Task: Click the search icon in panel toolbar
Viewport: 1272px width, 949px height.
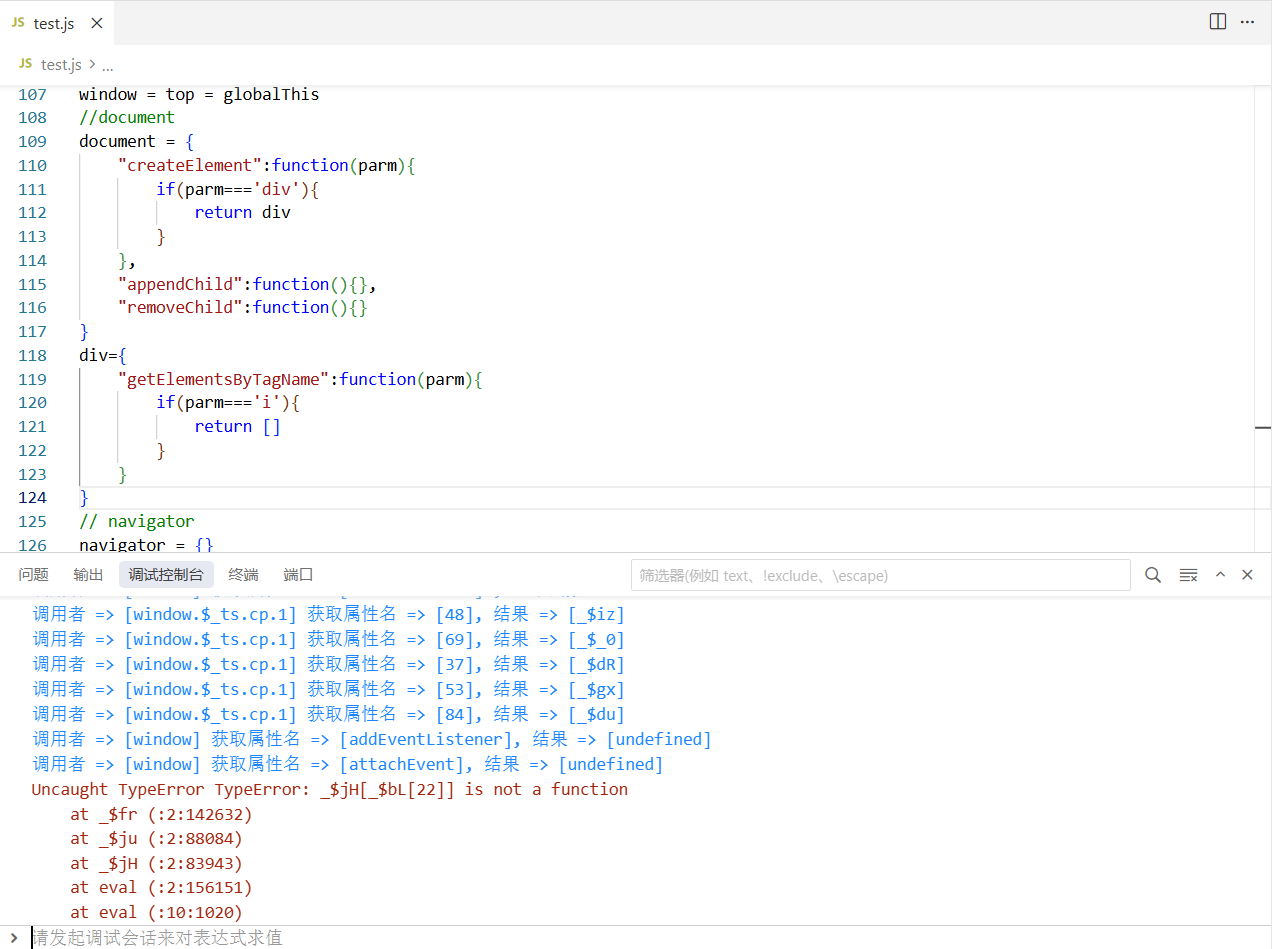Action: click(x=1153, y=575)
